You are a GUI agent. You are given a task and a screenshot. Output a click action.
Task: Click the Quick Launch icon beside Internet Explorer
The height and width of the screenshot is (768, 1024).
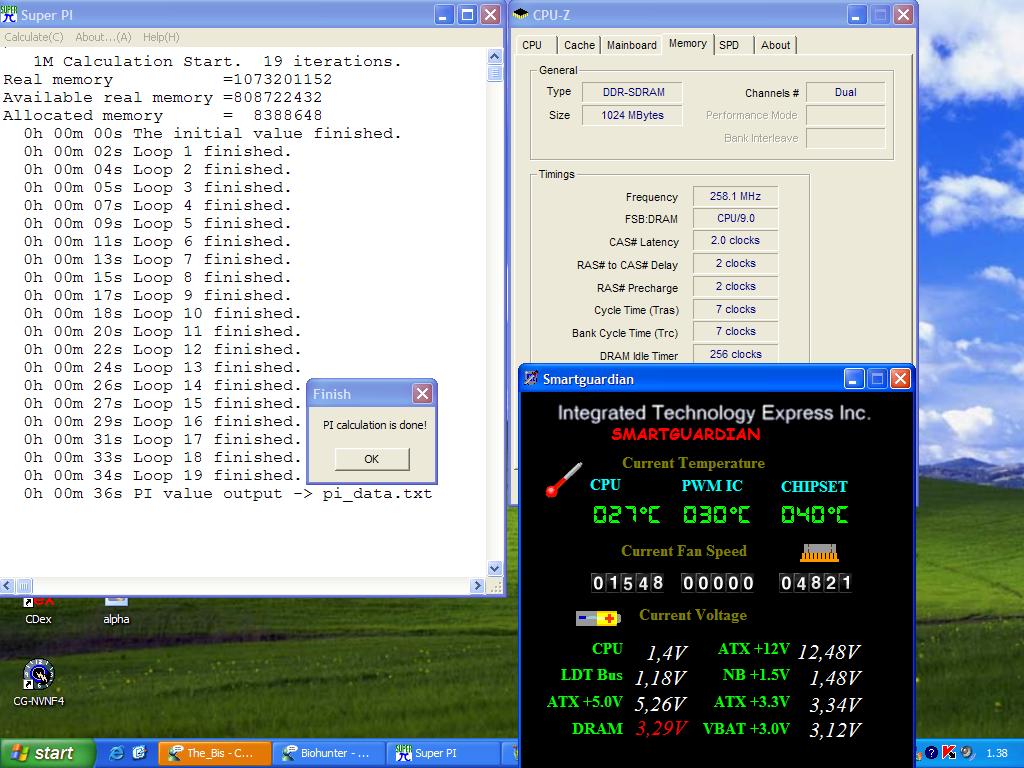pos(140,753)
